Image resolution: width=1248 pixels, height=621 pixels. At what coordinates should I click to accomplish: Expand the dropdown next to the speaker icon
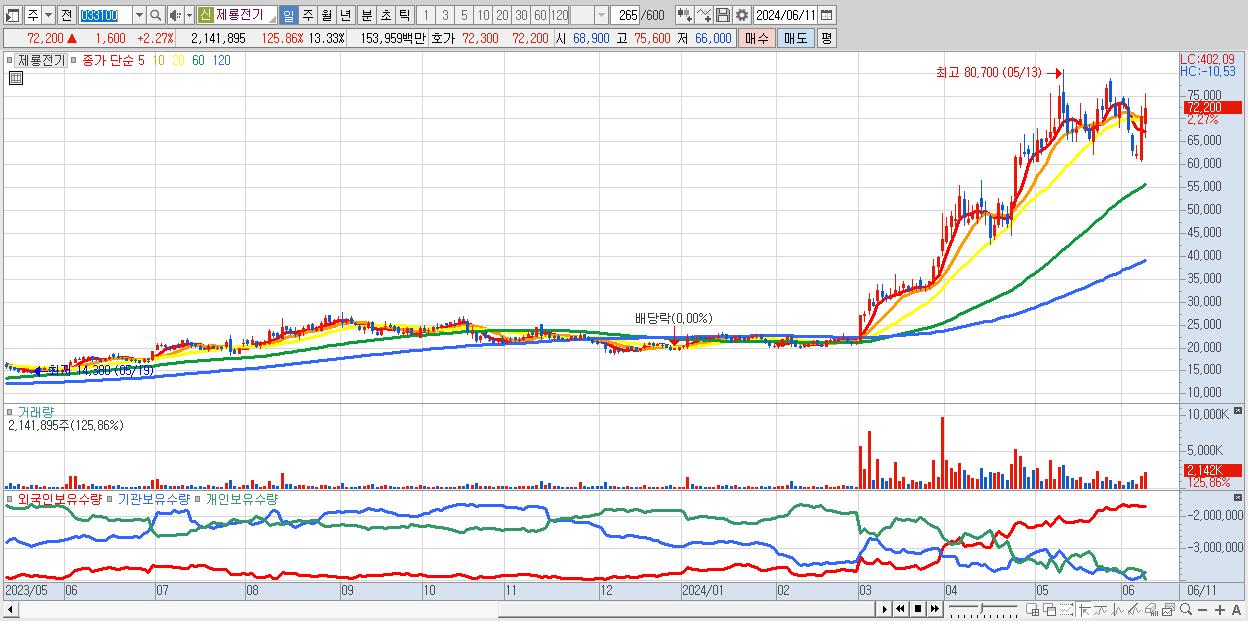[x=189, y=15]
